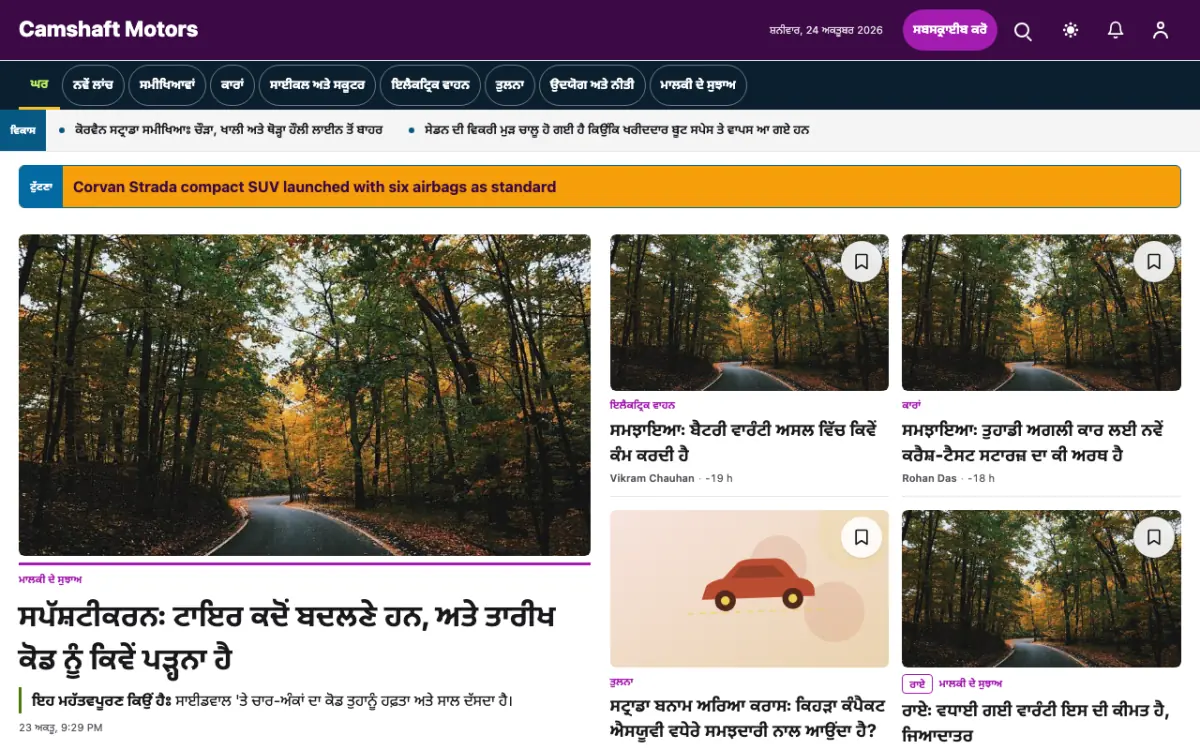Open author Vikram Chauhan's name

pos(652,478)
